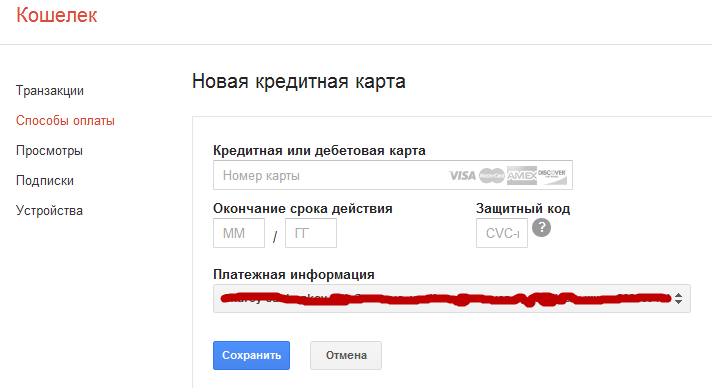Screen dimensions: 712x388
Task: Click the Visa card logo
Action: (x=462, y=175)
